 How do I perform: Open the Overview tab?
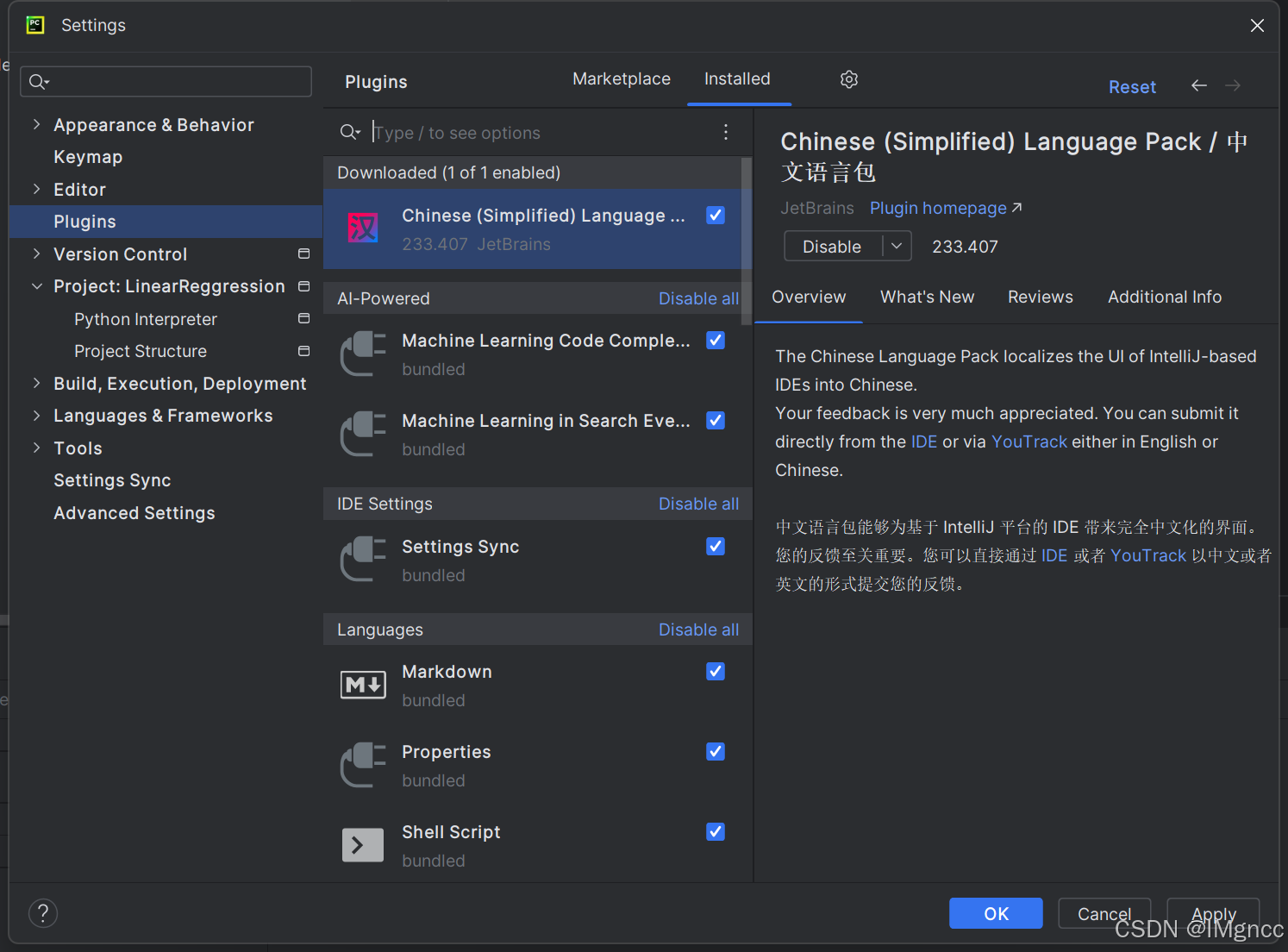tap(809, 297)
